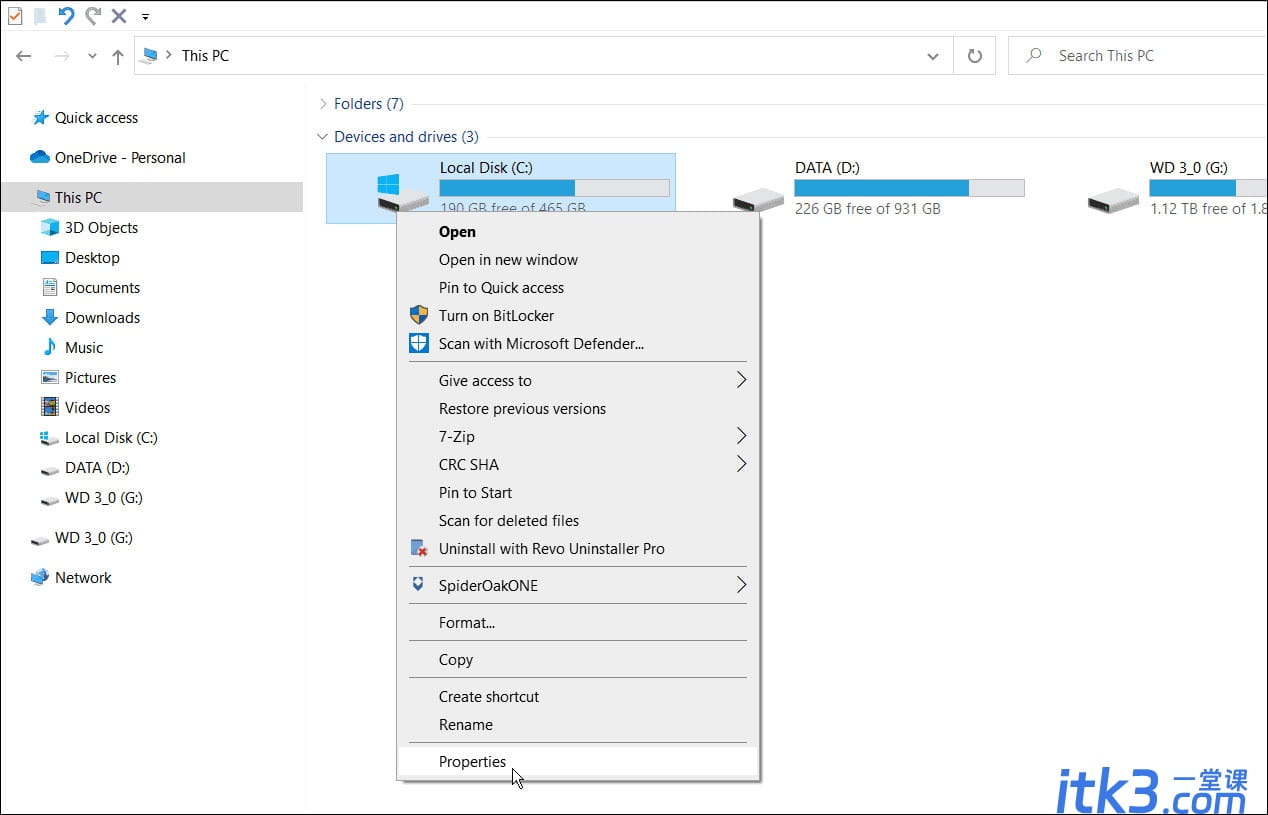Click the Search This PC box
Screen dimensions: 1268x815
pos(1138,56)
